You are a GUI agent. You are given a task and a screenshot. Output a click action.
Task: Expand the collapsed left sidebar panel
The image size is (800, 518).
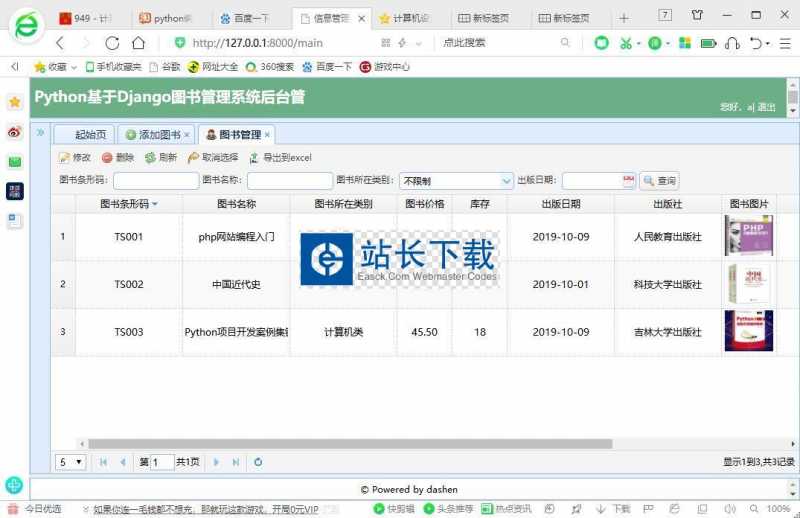click(41, 132)
